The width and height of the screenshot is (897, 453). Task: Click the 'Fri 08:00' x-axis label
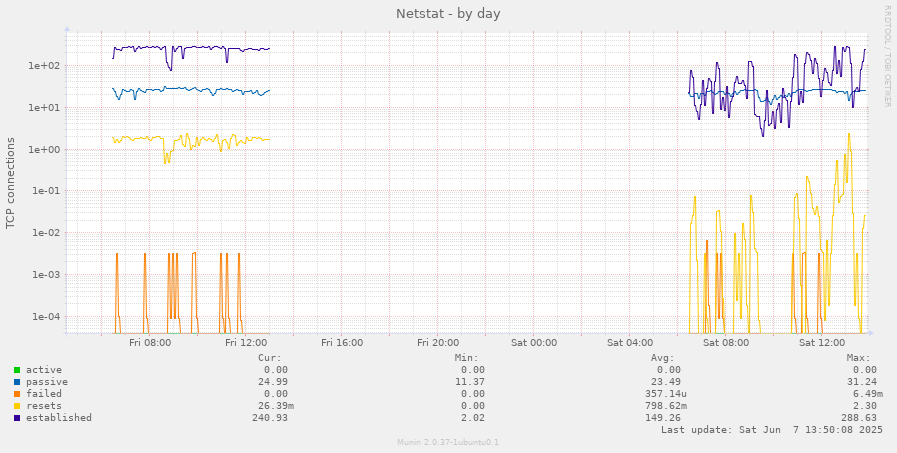click(x=150, y=343)
